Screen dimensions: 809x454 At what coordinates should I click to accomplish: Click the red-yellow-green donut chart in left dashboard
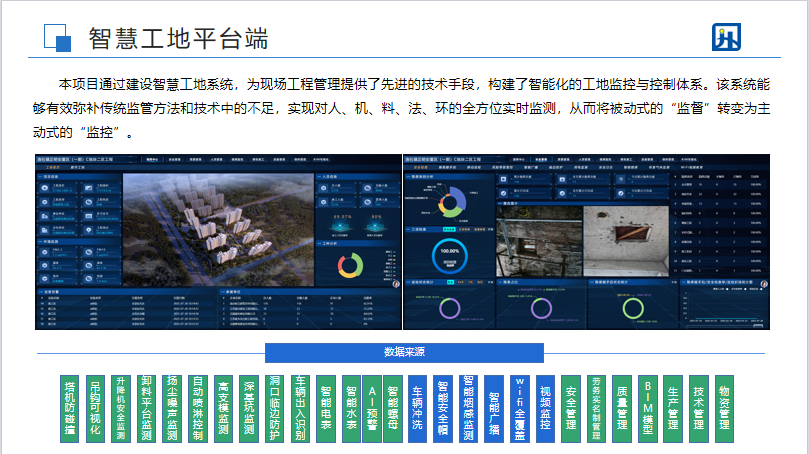pos(349,265)
